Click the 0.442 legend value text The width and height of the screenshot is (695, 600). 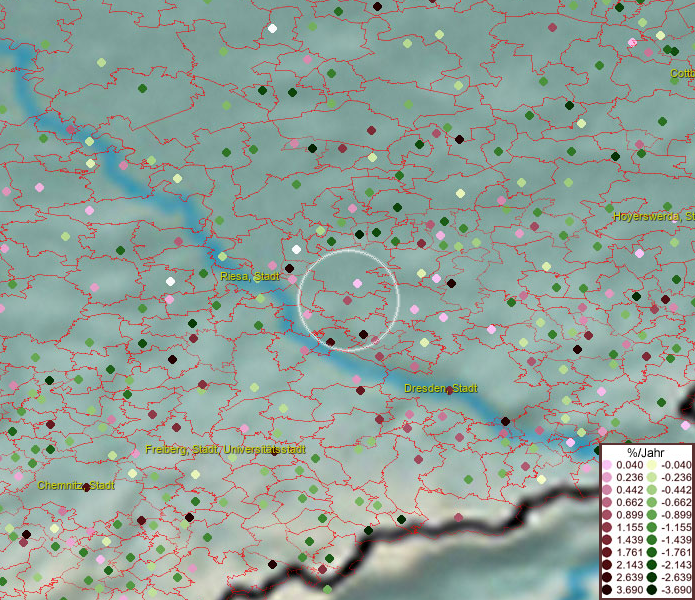coord(629,490)
